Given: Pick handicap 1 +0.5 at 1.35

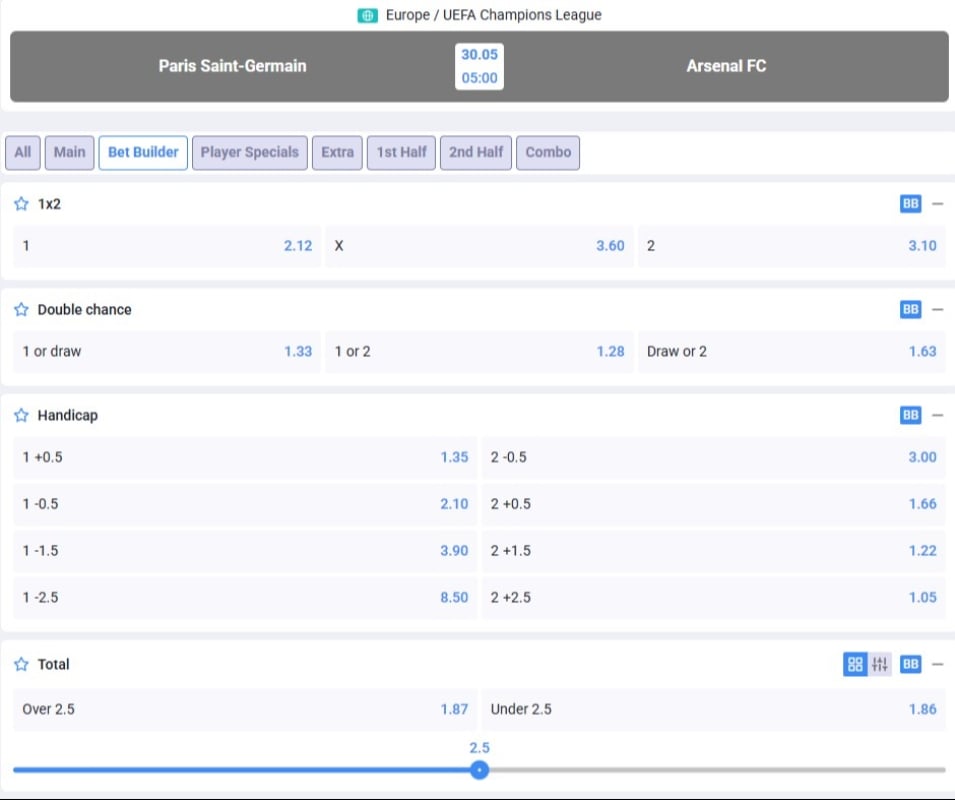Looking at the screenshot, I should click(x=245, y=457).
